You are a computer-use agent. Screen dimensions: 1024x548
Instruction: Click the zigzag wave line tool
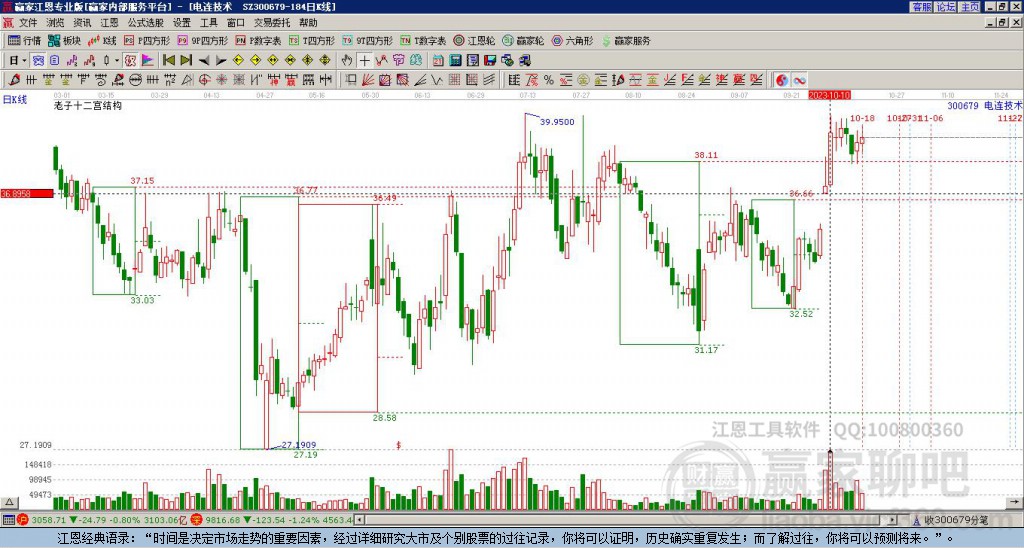pyautogui.click(x=437, y=80)
